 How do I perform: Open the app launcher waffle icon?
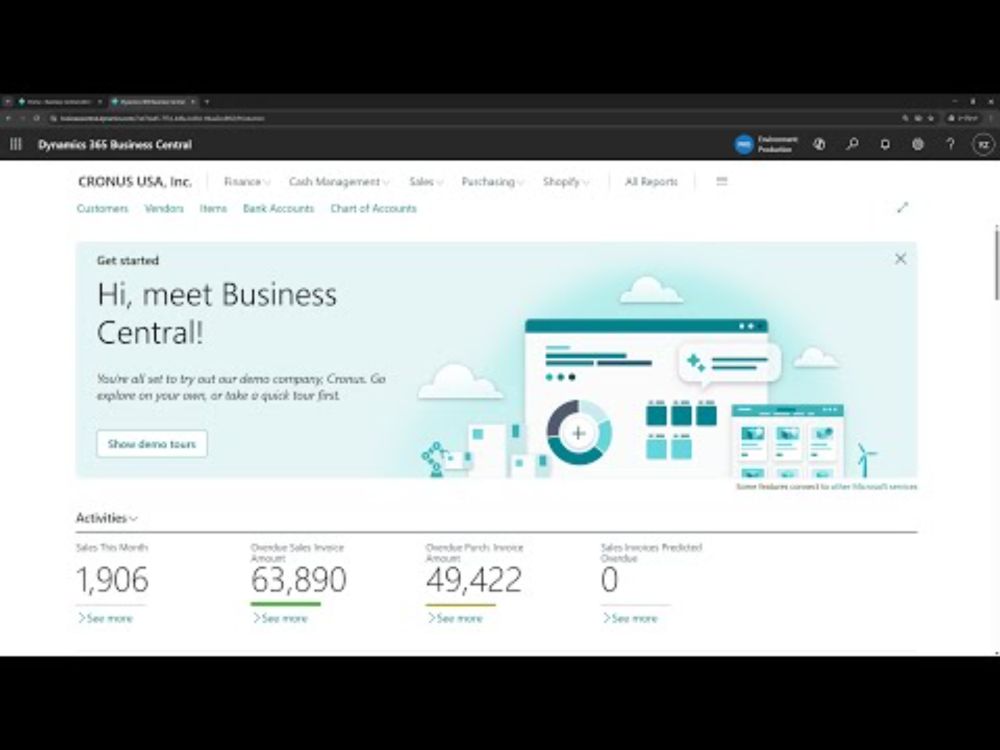[16, 144]
